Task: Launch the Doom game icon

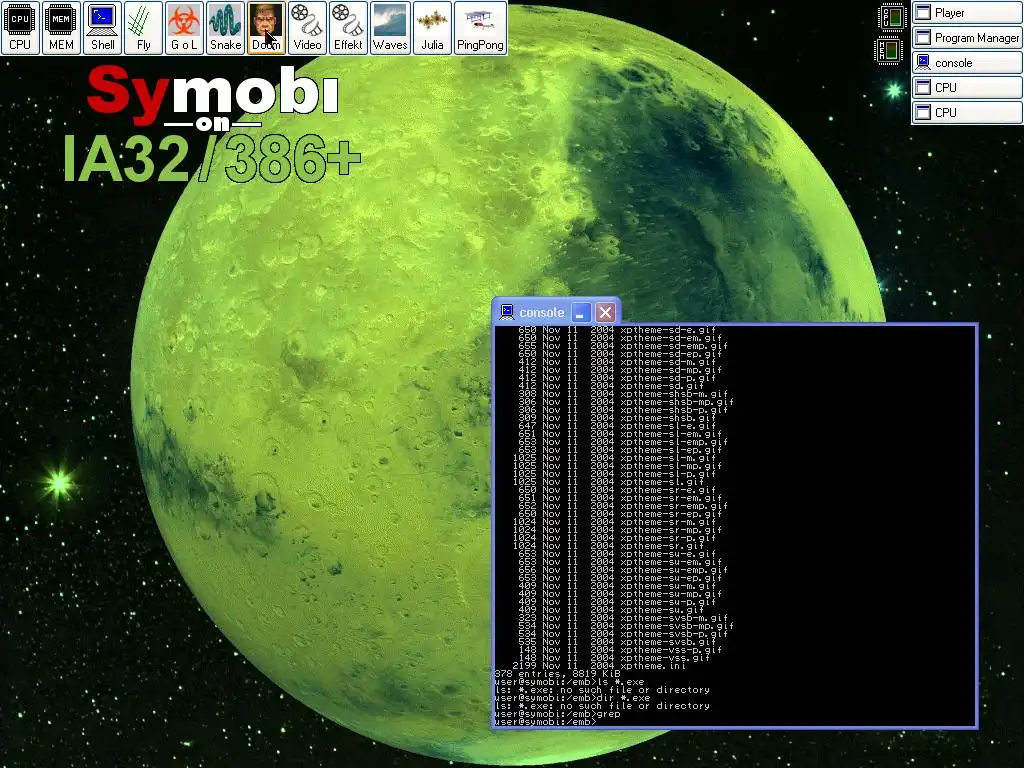Action: click(266, 27)
